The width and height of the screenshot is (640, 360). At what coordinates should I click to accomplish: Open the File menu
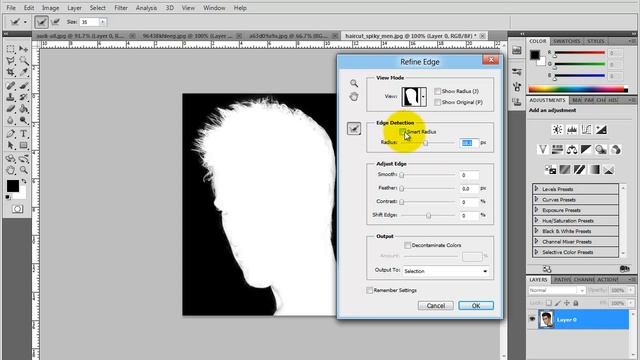11,8
